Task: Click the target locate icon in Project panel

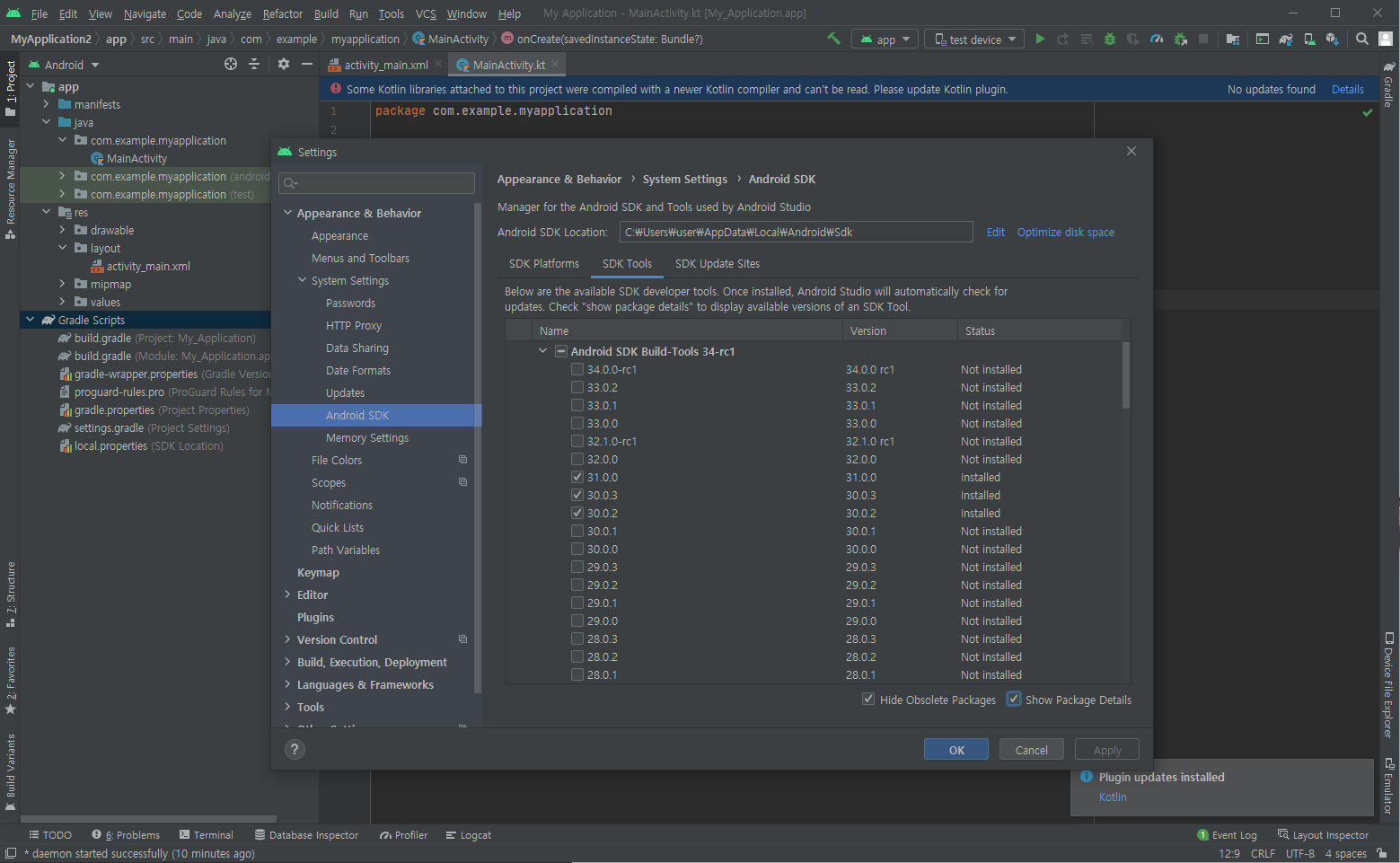Action: [231, 64]
